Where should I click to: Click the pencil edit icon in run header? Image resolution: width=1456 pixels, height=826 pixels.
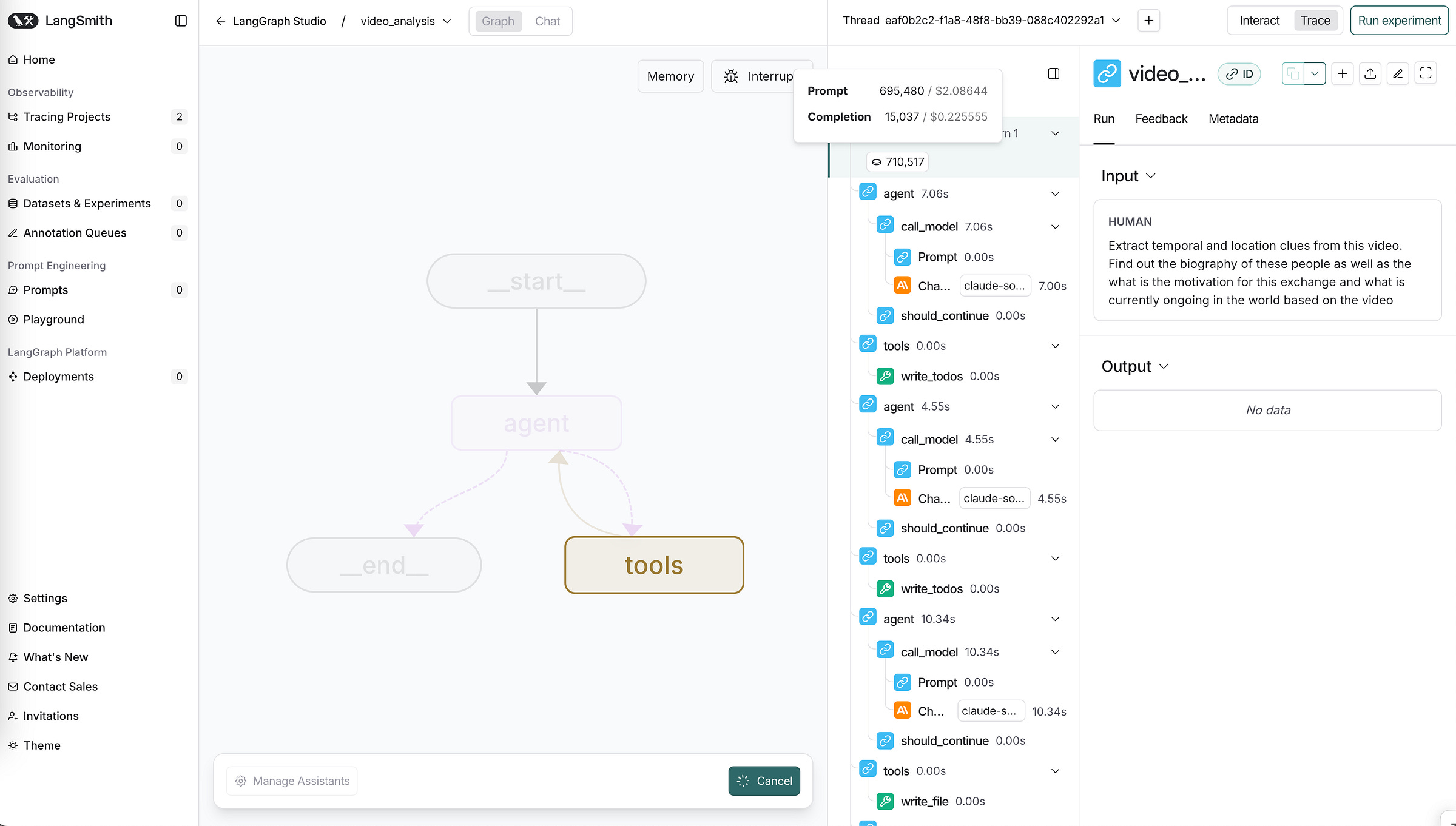point(1398,73)
